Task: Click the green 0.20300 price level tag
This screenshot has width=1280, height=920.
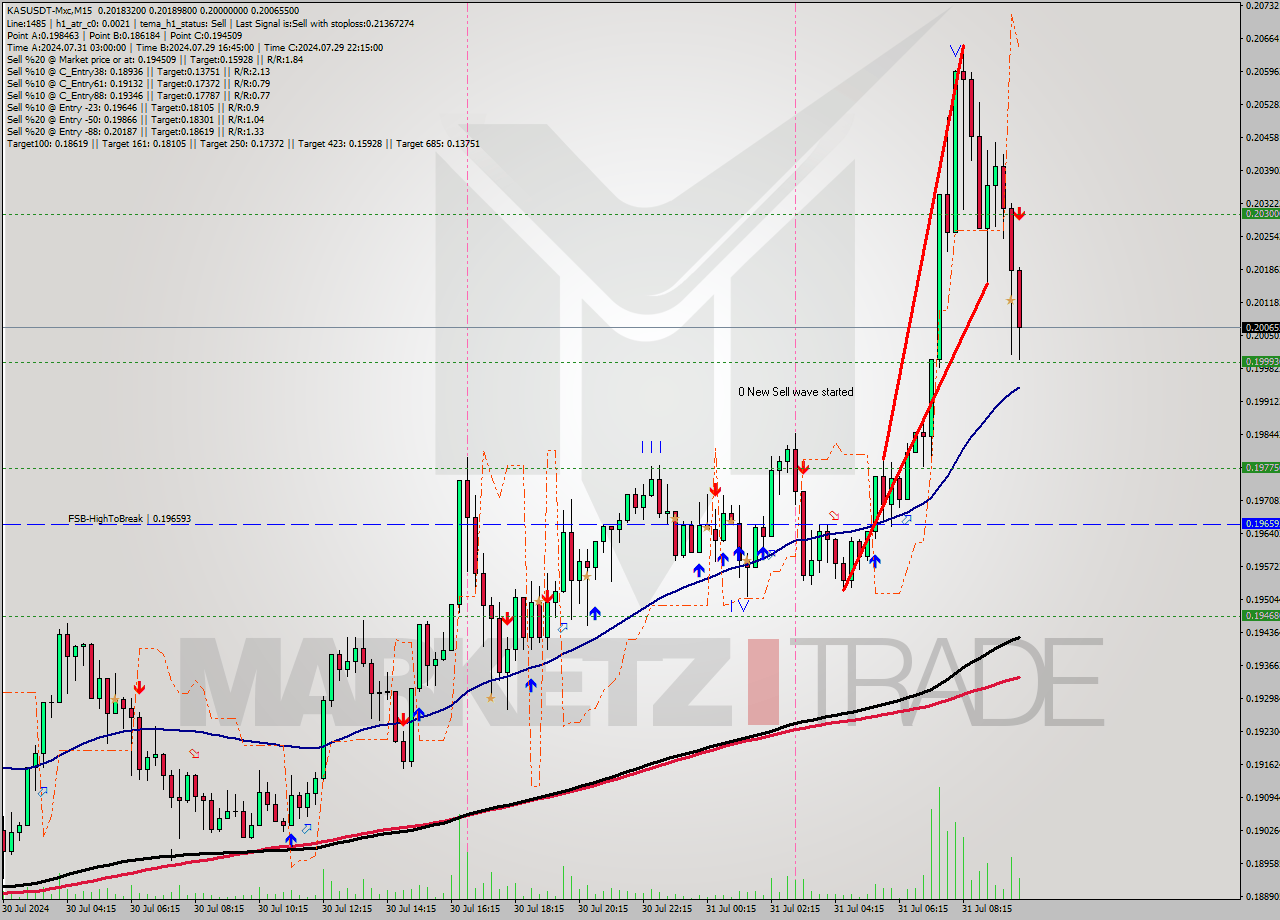Action: pos(1260,213)
